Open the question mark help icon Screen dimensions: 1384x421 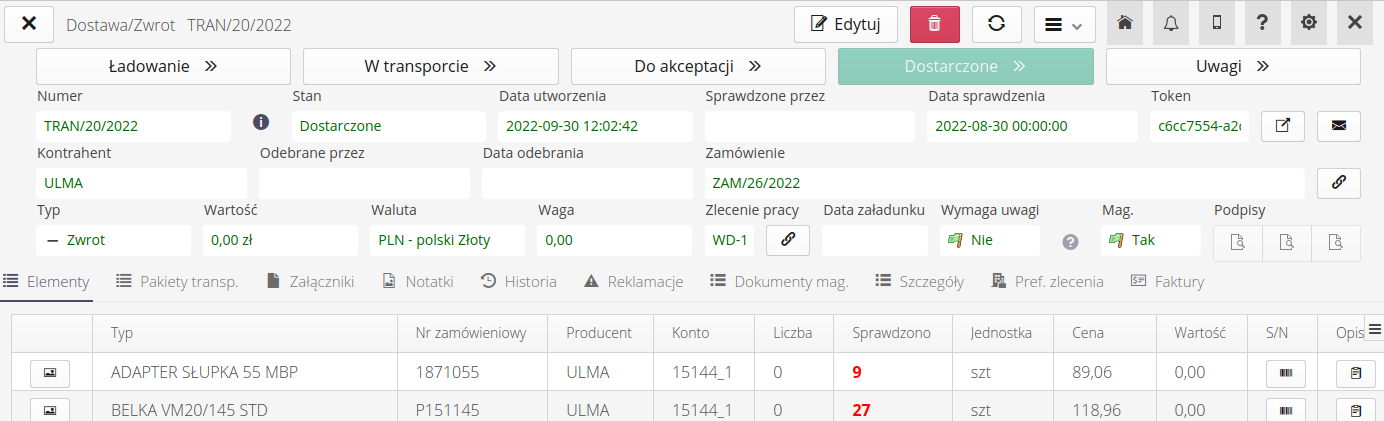(1263, 23)
